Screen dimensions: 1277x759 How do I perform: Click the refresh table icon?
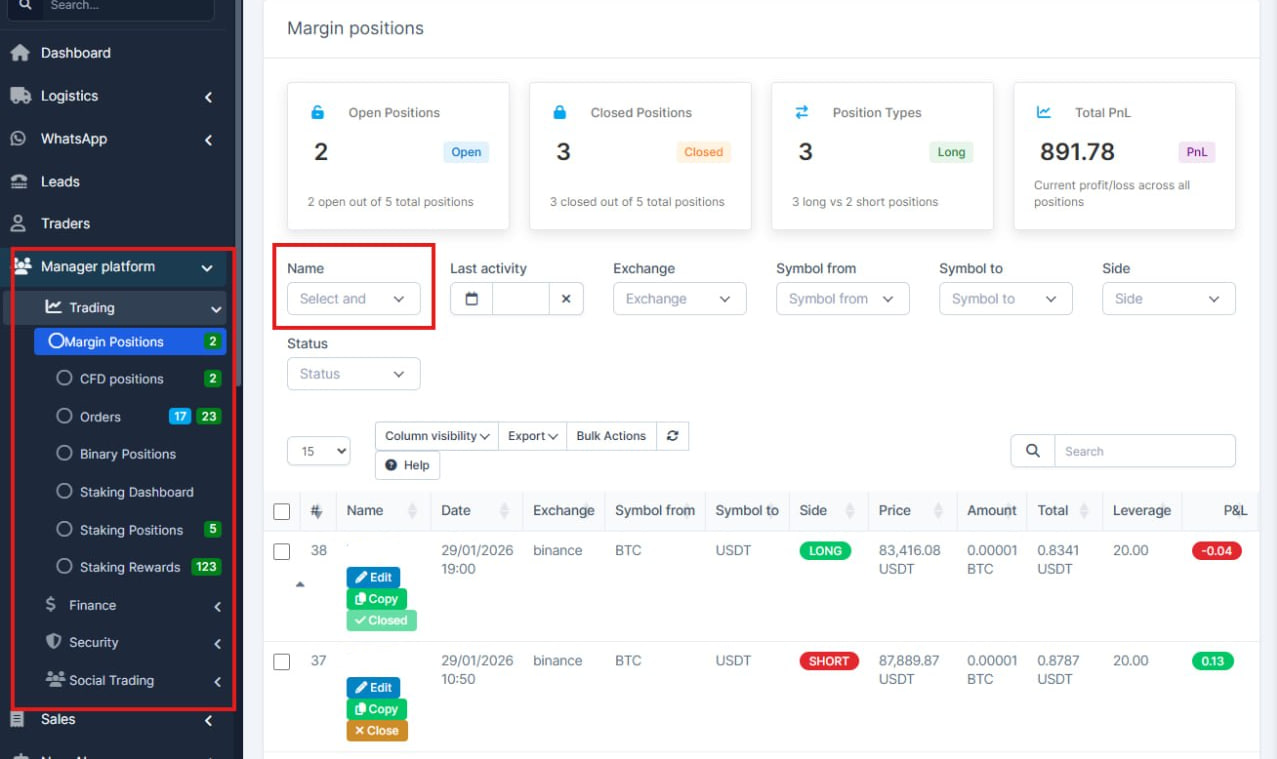coord(672,436)
